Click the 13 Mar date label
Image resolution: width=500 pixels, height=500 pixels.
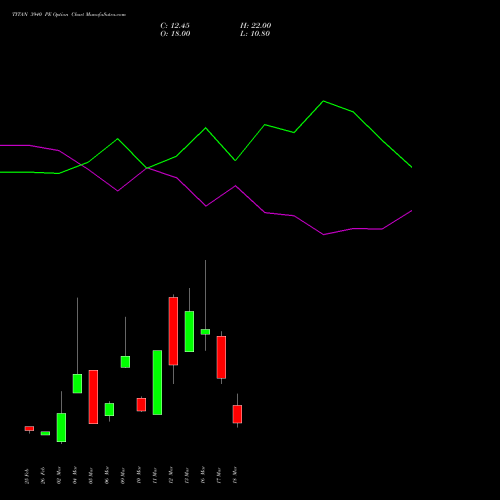click(187, 475)
